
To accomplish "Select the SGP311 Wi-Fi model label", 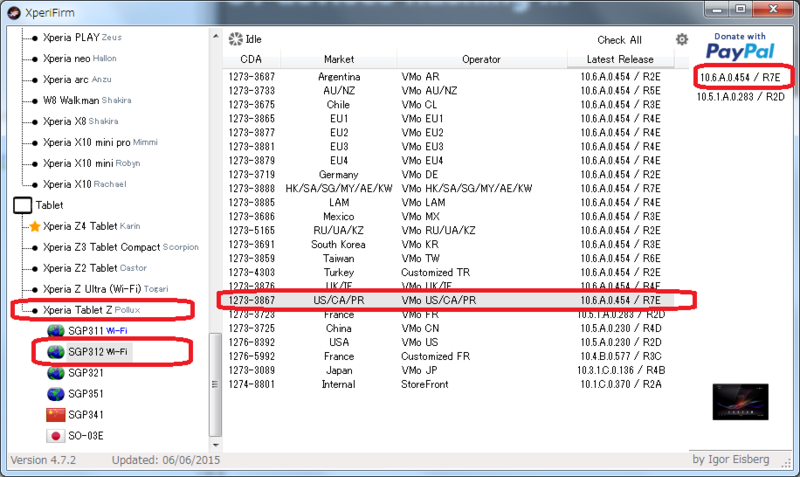I will (x=98, y=331).
